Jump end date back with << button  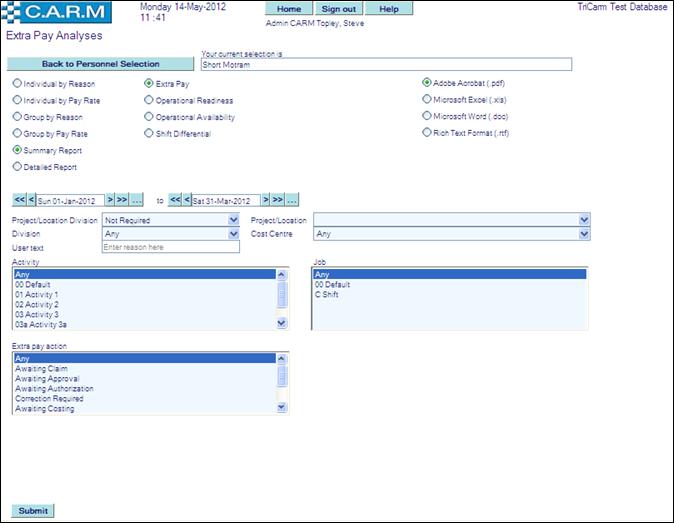(175, 200)
